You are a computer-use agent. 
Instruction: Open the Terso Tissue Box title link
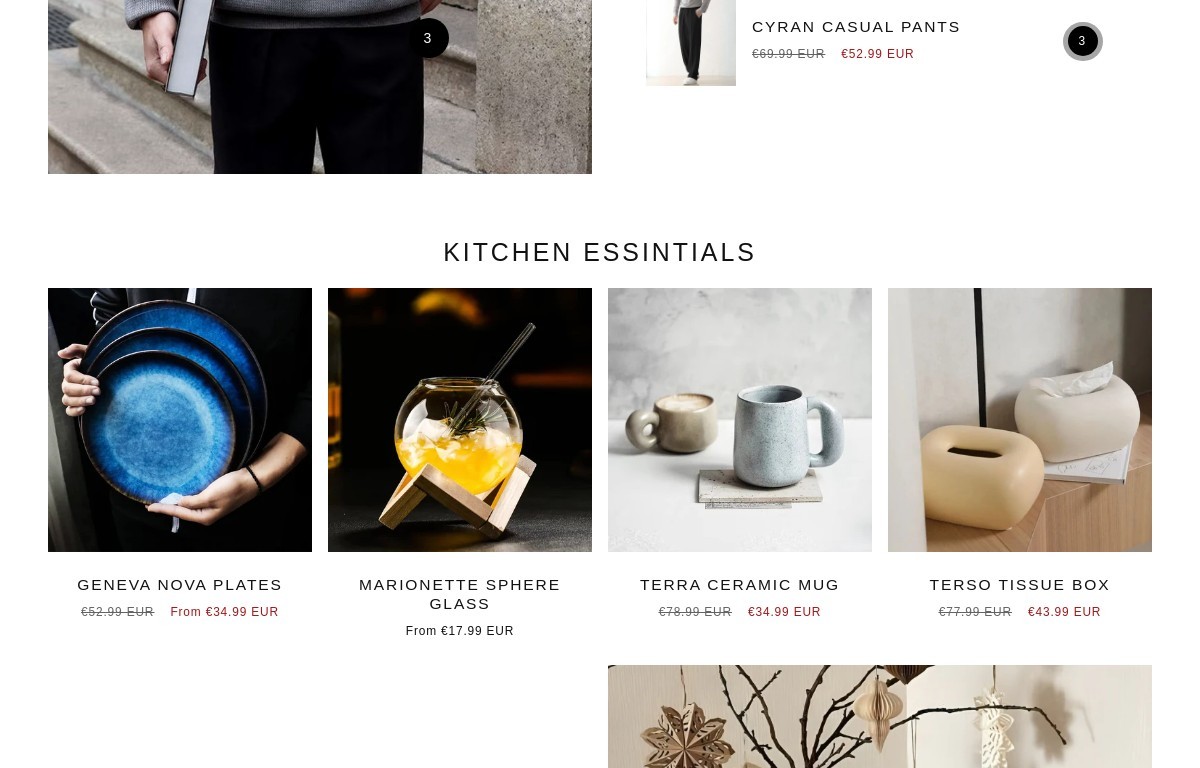(x=1020, y=585)
